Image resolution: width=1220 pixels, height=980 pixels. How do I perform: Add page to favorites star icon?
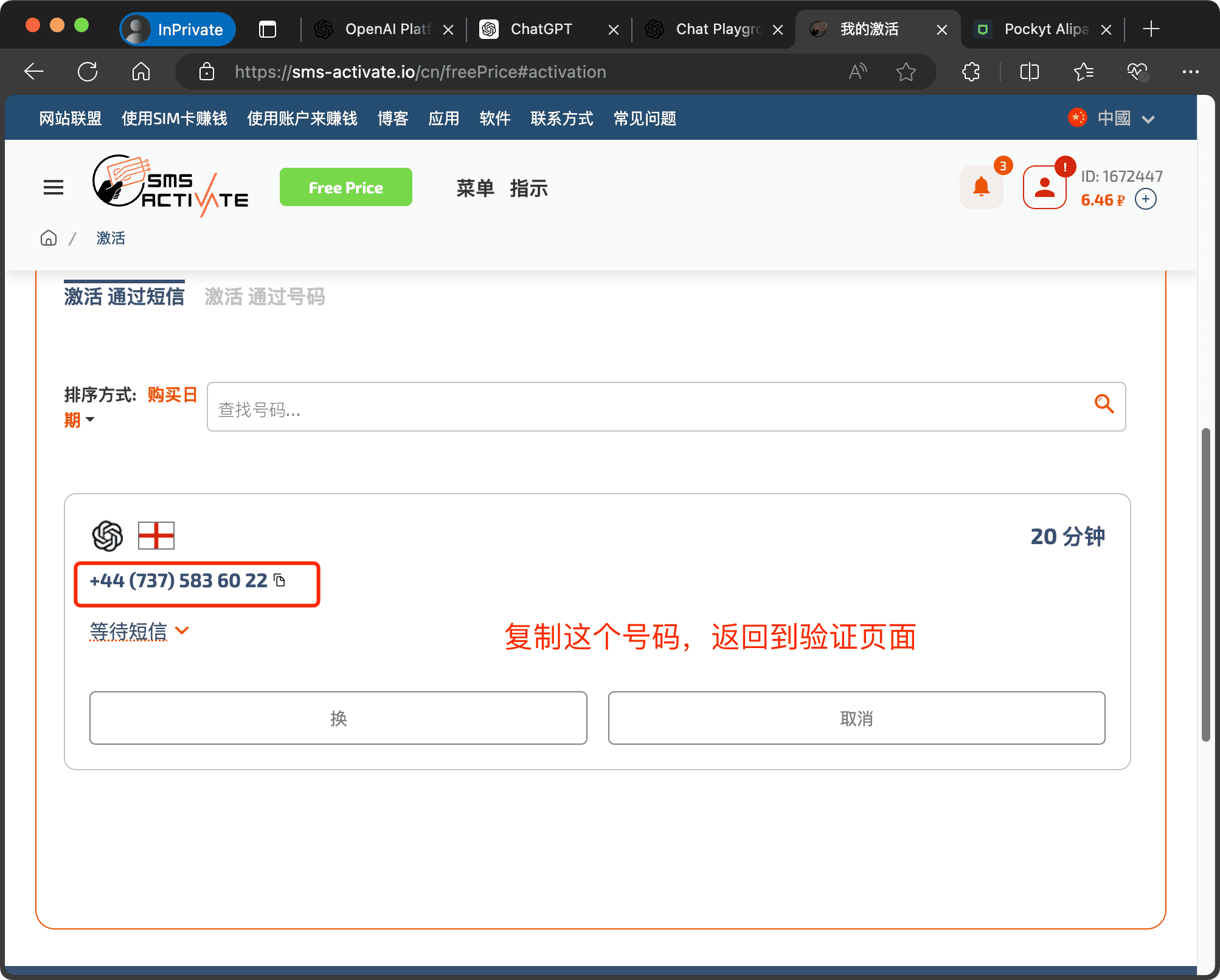coord(906,72)
